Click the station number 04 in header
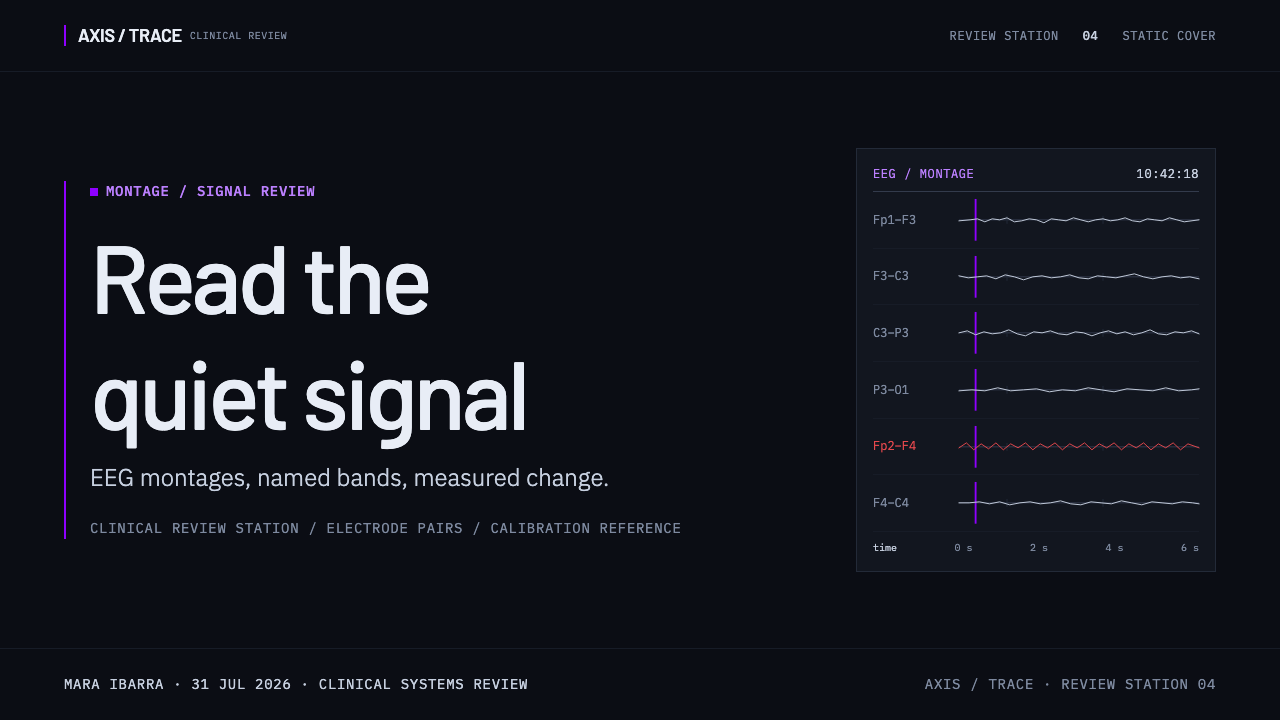 1090,36
